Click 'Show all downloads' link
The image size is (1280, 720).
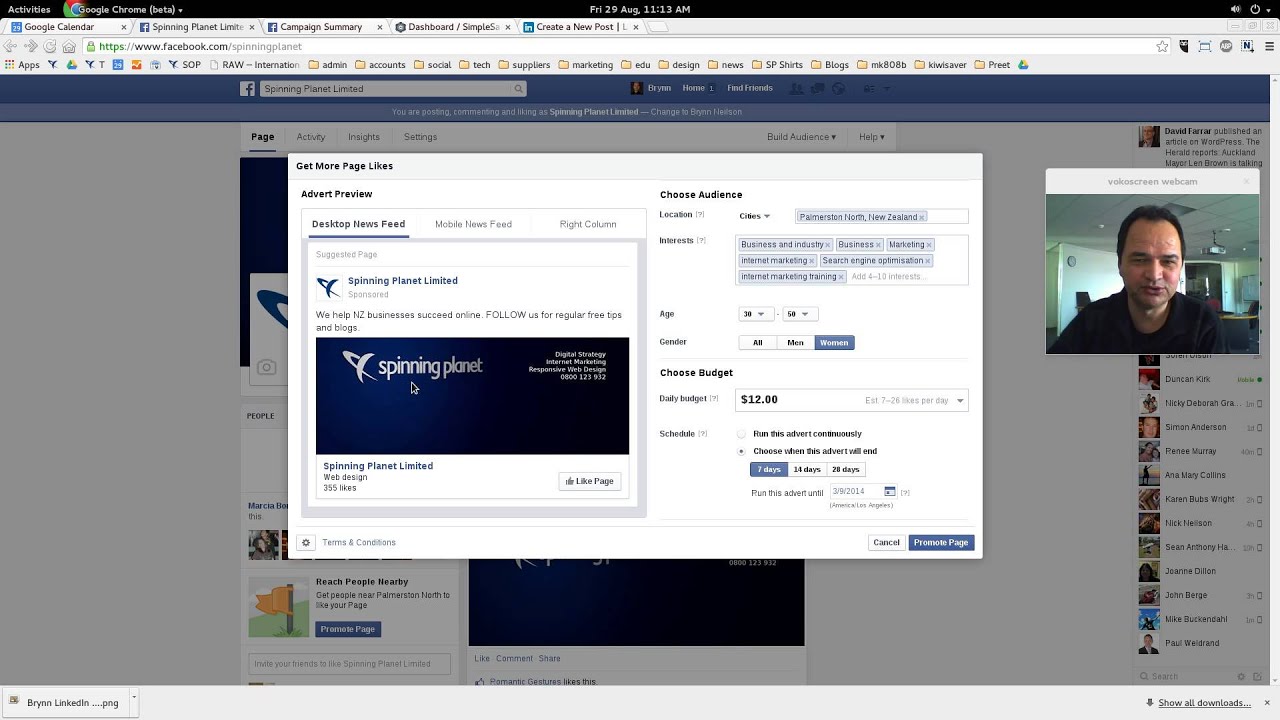coord(1204,703)
